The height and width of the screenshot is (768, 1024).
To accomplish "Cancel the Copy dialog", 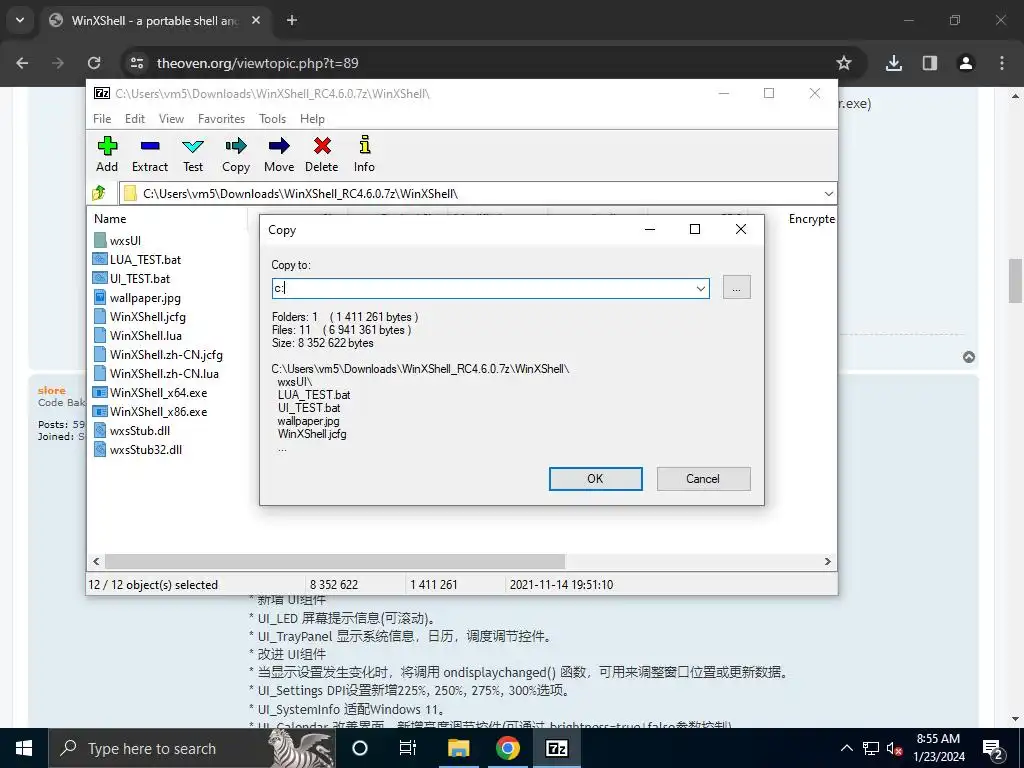I will pyautogui.click(x=703, y=479).
